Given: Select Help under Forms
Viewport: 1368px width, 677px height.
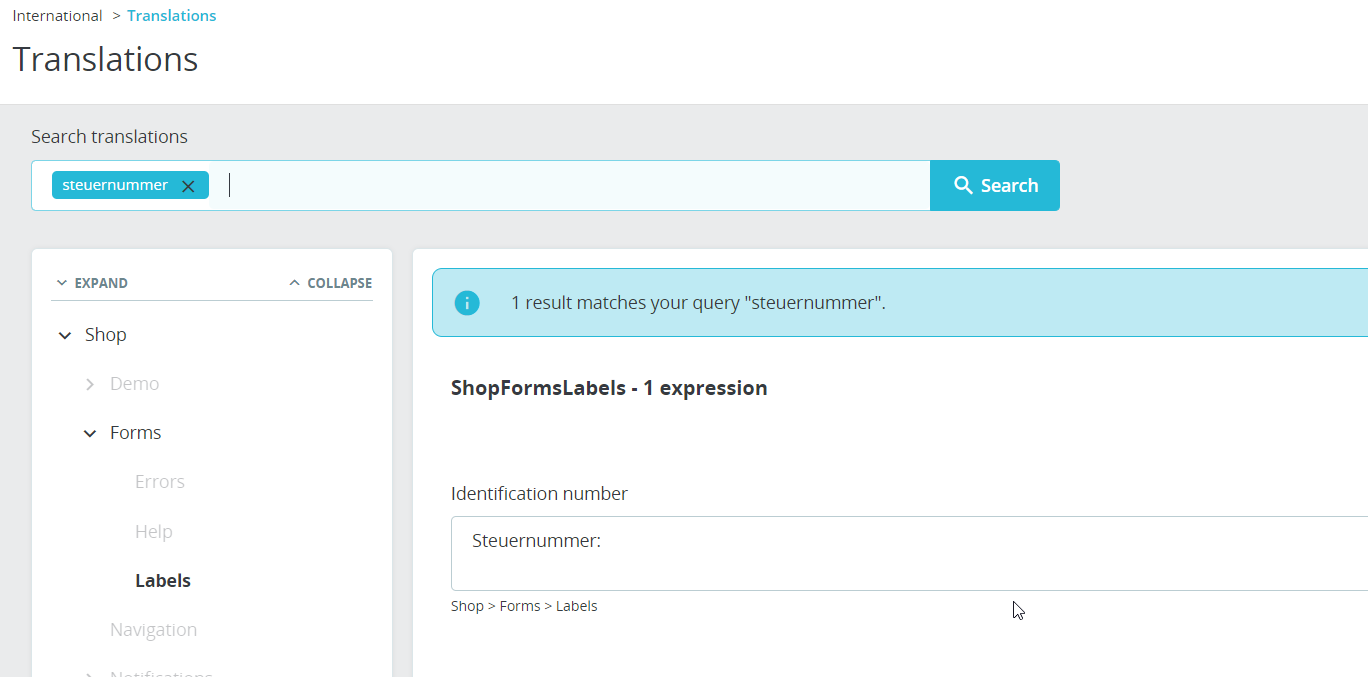Looking at the screenshot, I should tap(154, 531).
